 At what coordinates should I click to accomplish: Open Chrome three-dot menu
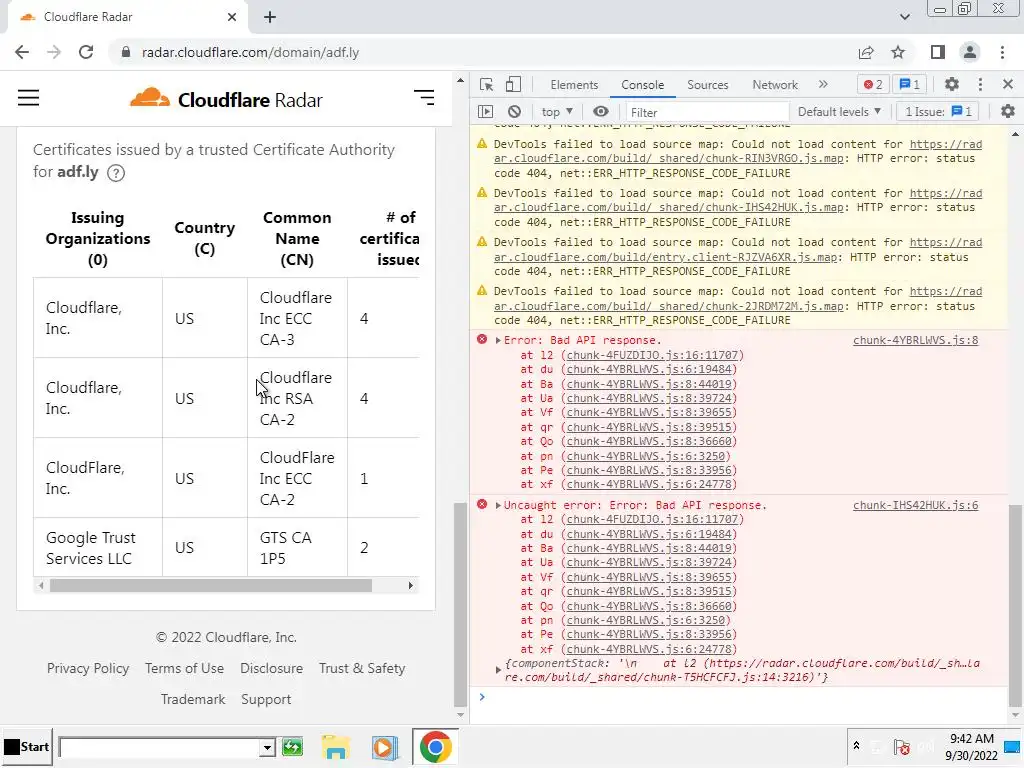coord(1002,52)
